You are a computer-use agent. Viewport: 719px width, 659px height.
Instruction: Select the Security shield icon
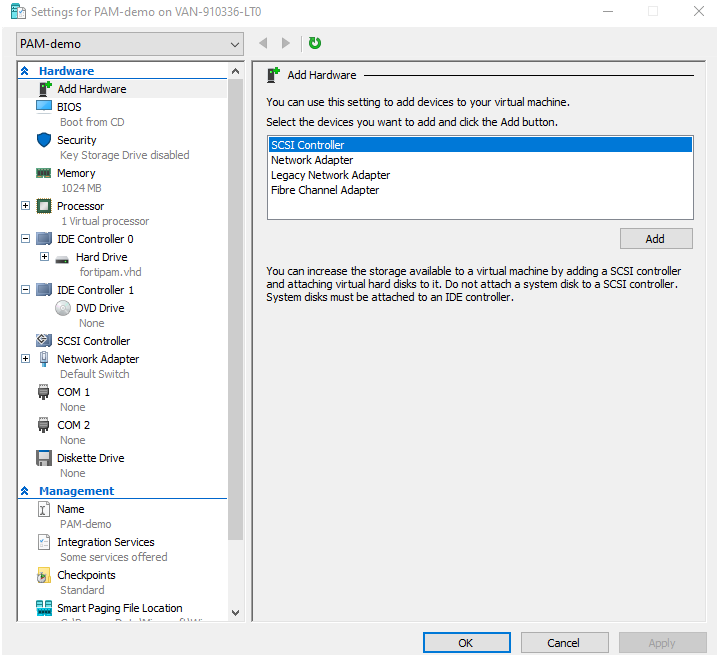click(x=44, y=140)
